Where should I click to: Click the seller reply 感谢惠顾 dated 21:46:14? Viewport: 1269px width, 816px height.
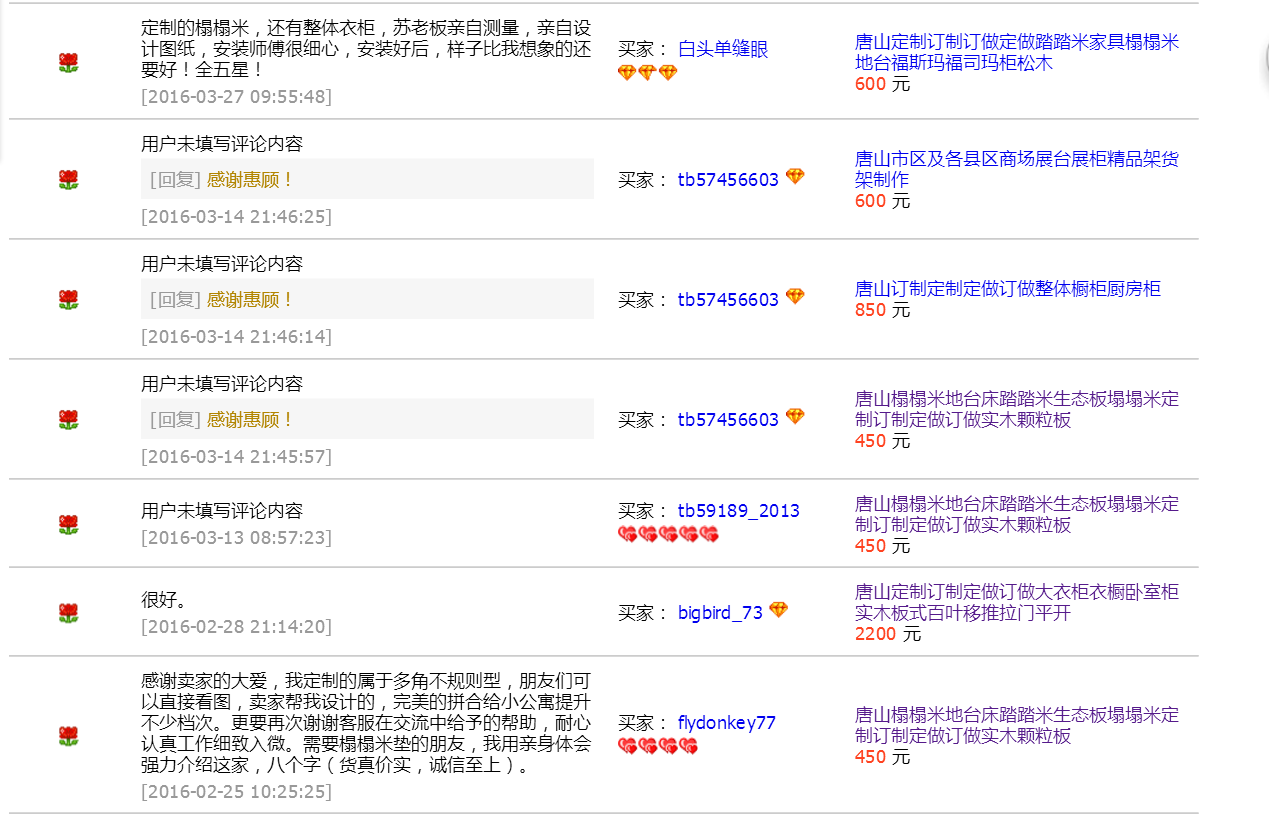[250, 300]
